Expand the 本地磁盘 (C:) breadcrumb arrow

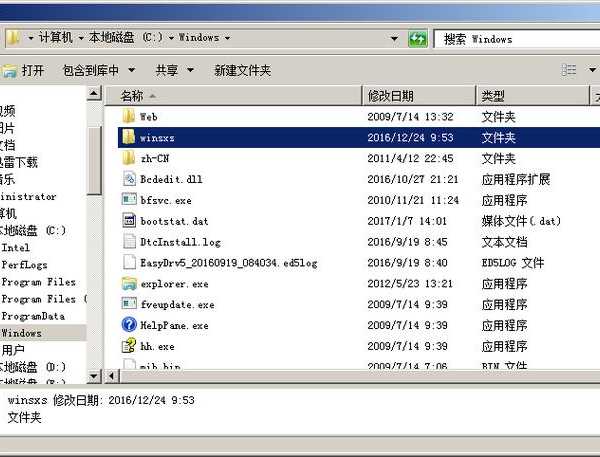click(x=171, y=38)
